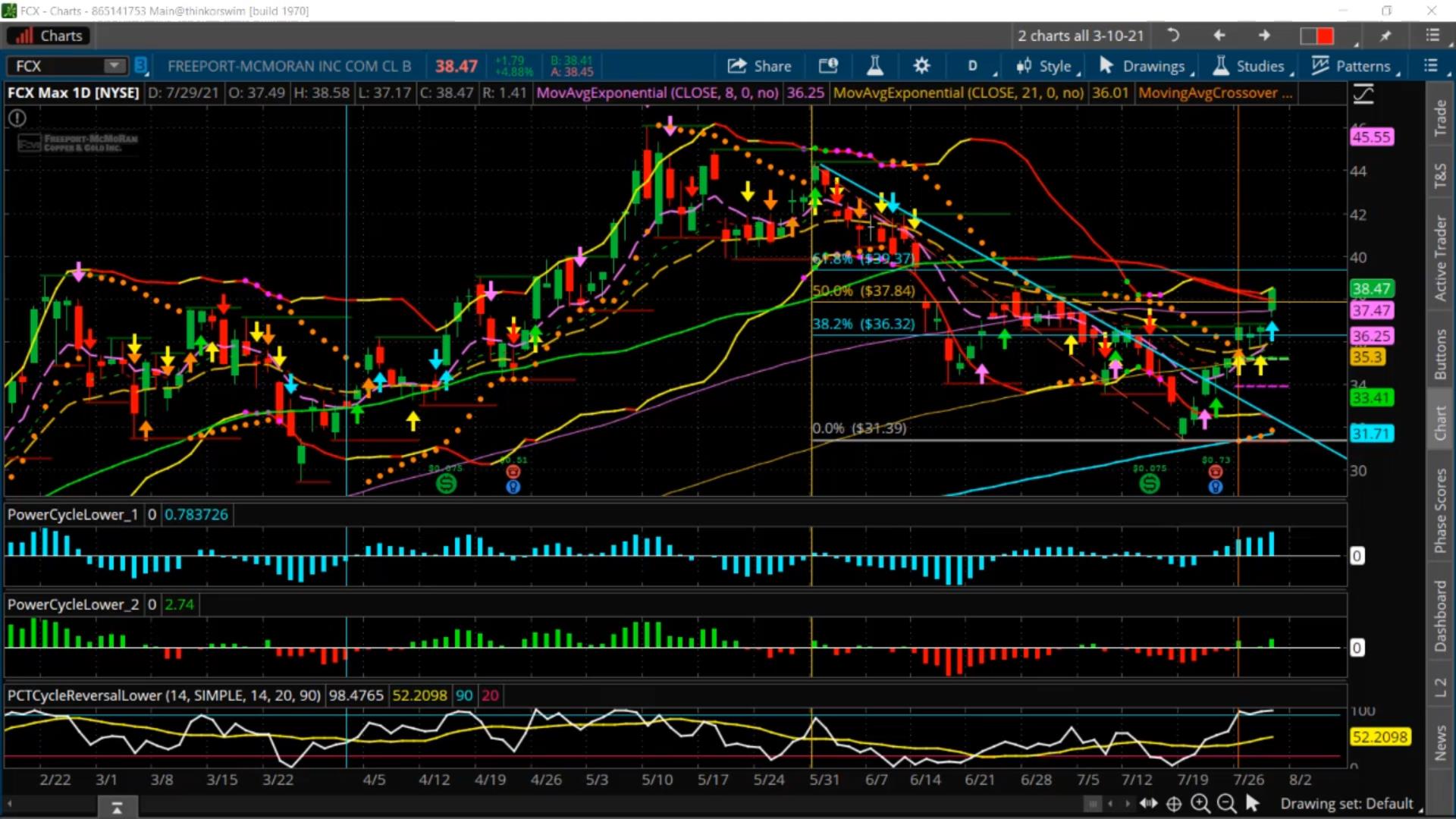Click the MovingAvgCrossover study label
Screen dimensions: 1456x819
click(1215, 93)
